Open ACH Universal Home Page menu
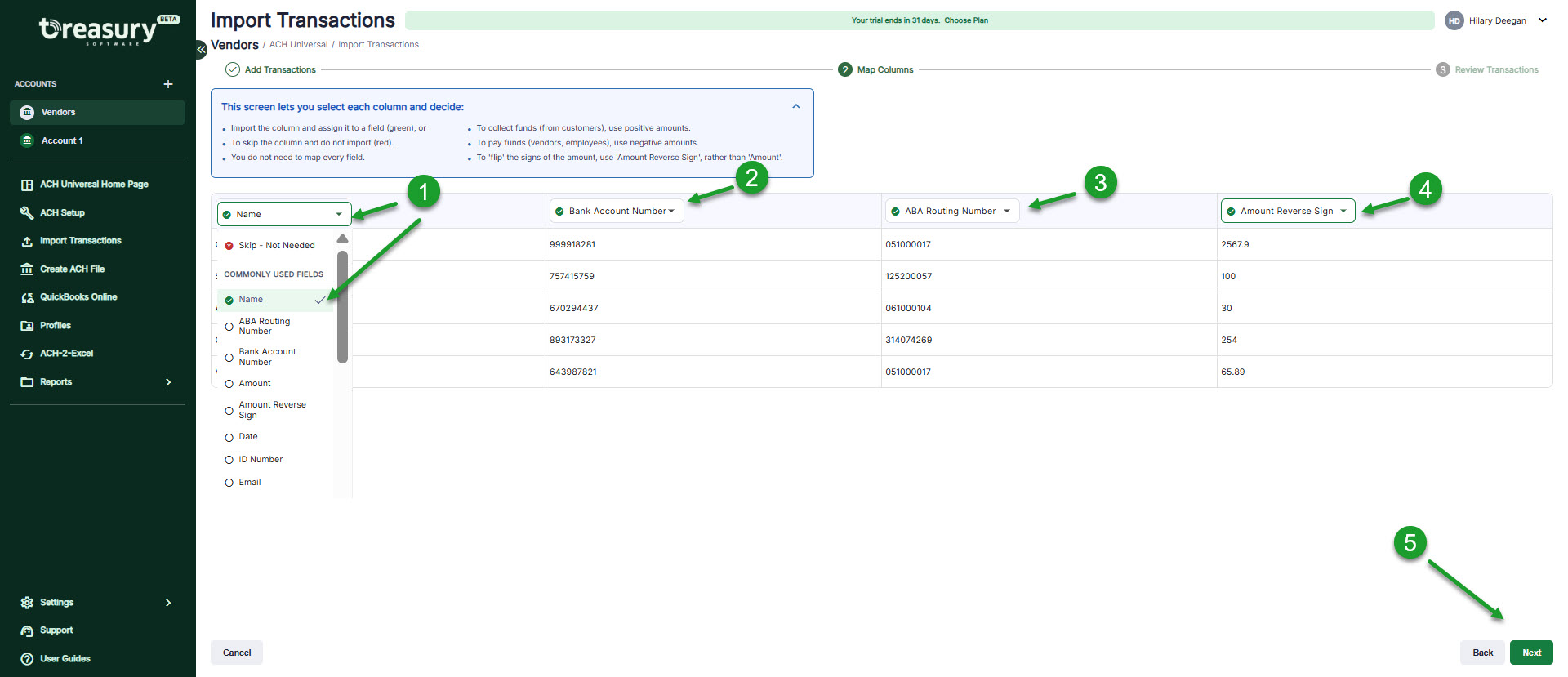 pos(95,185)
